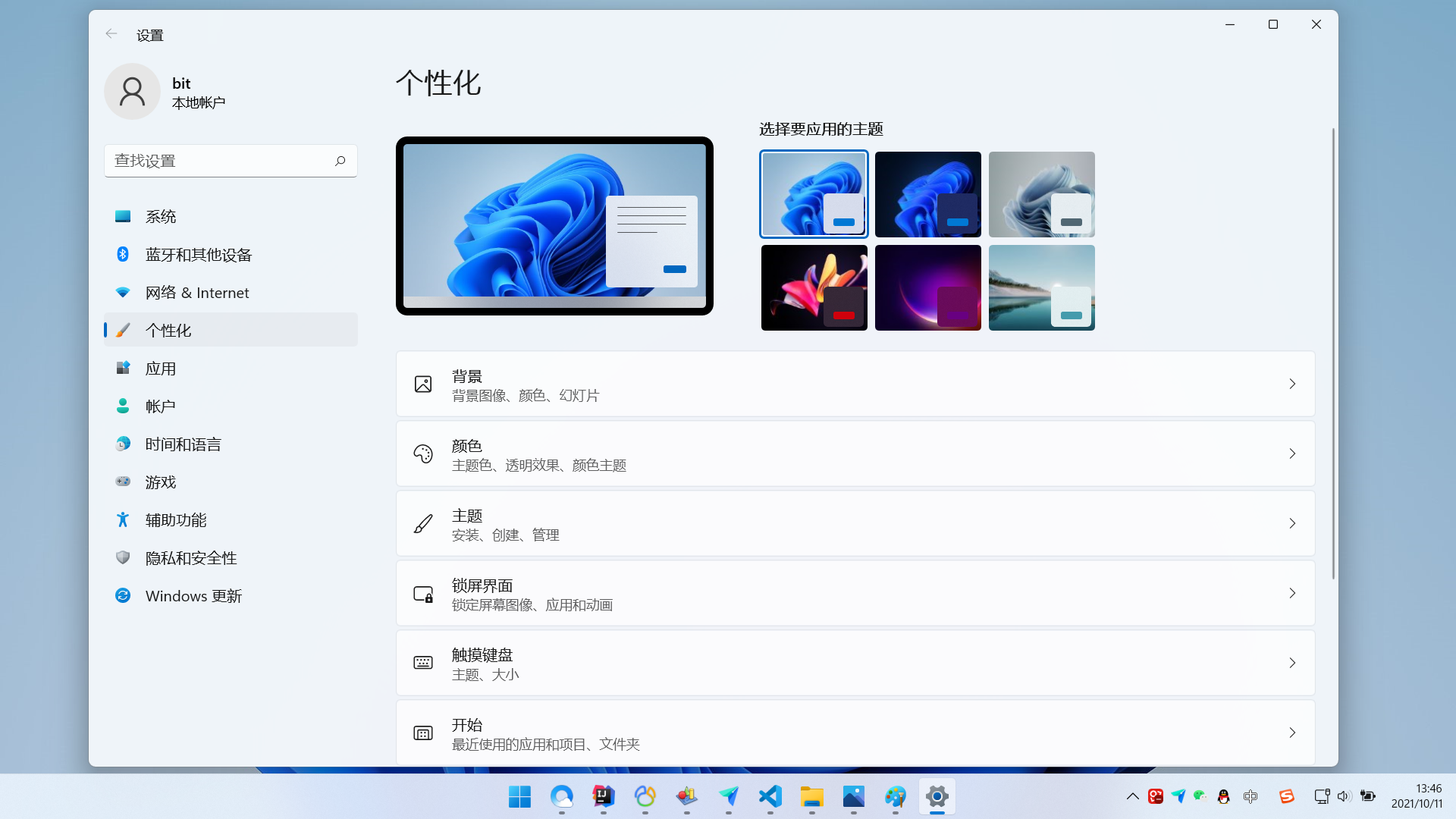Open IntelliJ IDEA from taskbar
The height and width of the screenshot is (819, 1456).
click(x=603, y=796)
